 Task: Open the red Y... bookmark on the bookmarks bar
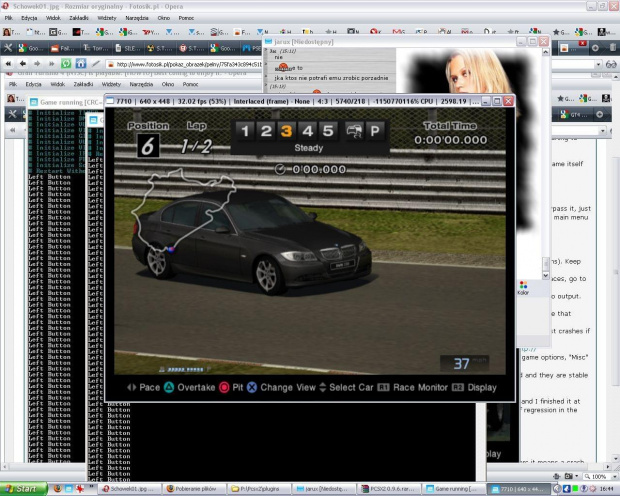coord(150,32)
